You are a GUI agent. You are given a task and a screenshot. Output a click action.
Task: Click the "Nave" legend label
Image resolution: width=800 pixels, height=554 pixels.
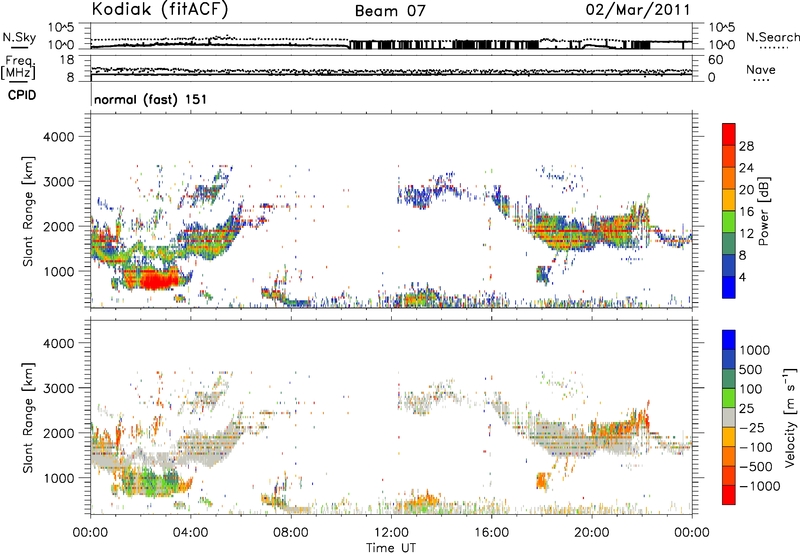point(761,70)
